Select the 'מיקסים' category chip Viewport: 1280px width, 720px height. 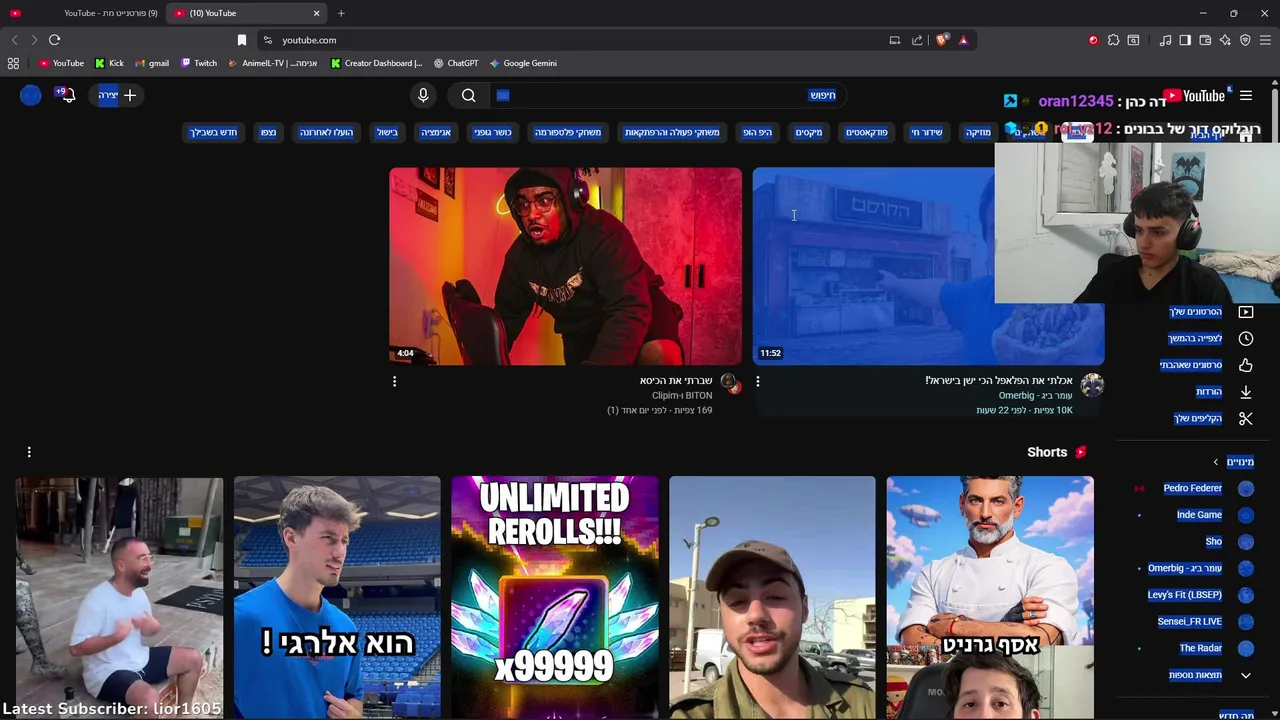point(809,132)
